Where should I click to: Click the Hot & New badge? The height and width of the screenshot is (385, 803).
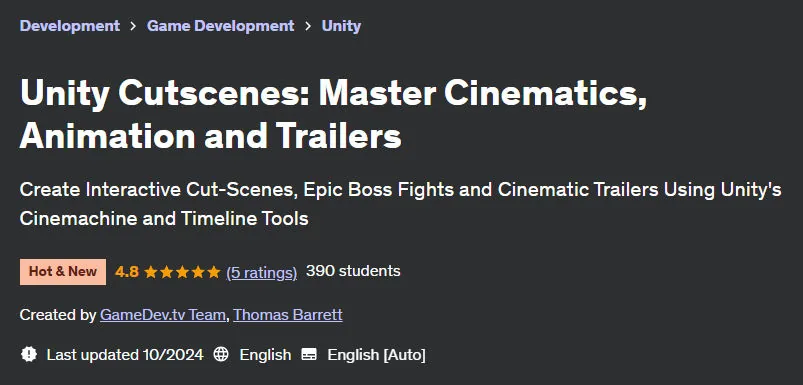click(x=63, y=271)
